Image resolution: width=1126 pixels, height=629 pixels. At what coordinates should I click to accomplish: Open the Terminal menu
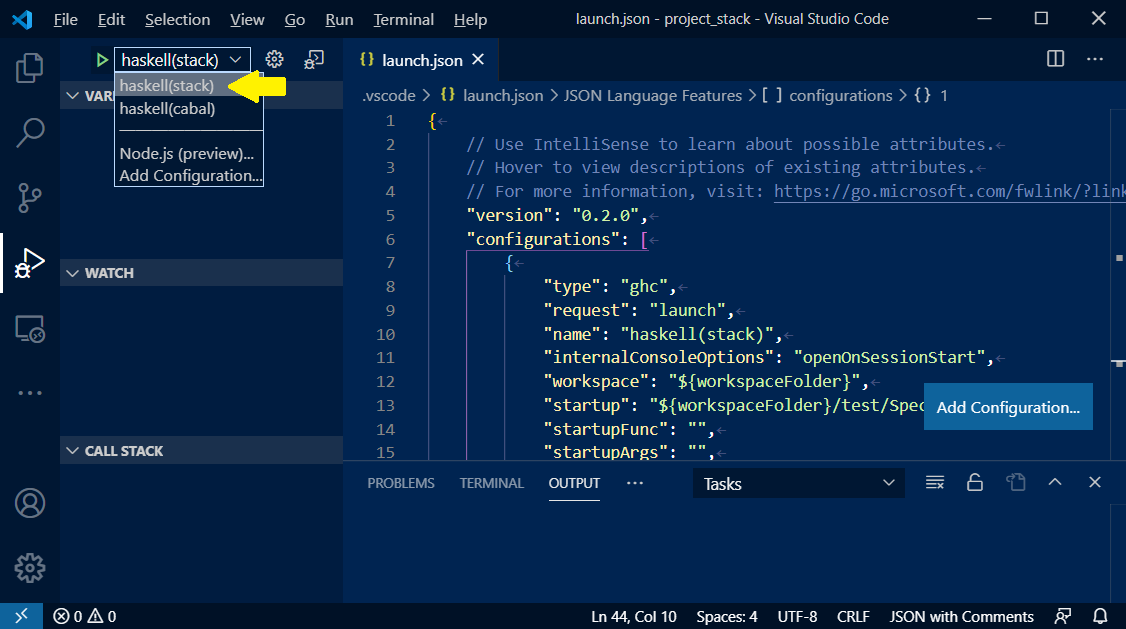point(404,19)
